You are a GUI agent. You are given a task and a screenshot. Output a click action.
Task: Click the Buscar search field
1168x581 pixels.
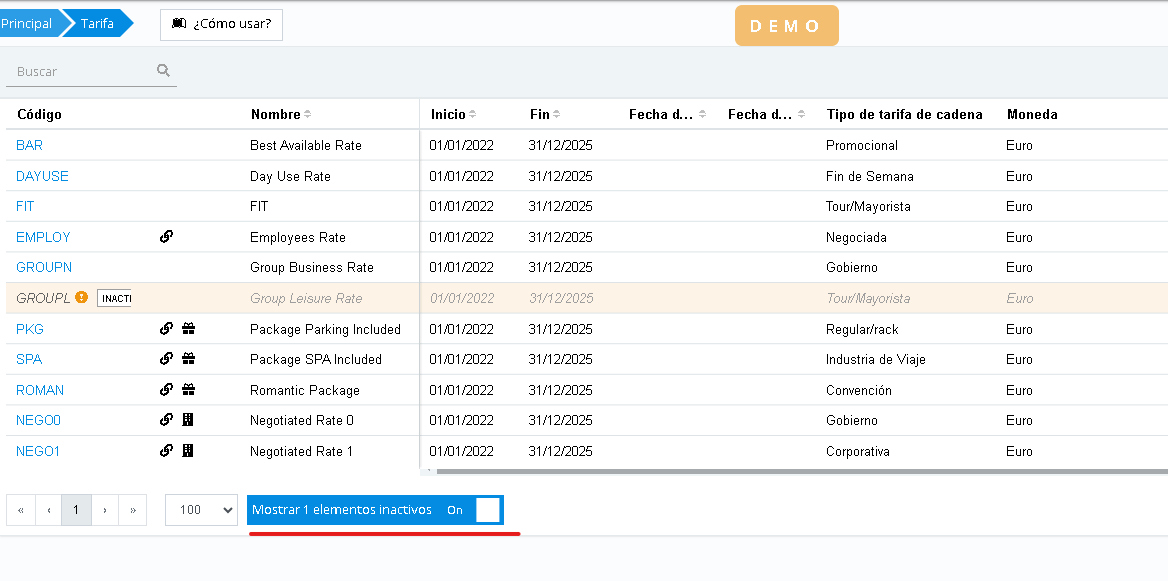[82, 71]
